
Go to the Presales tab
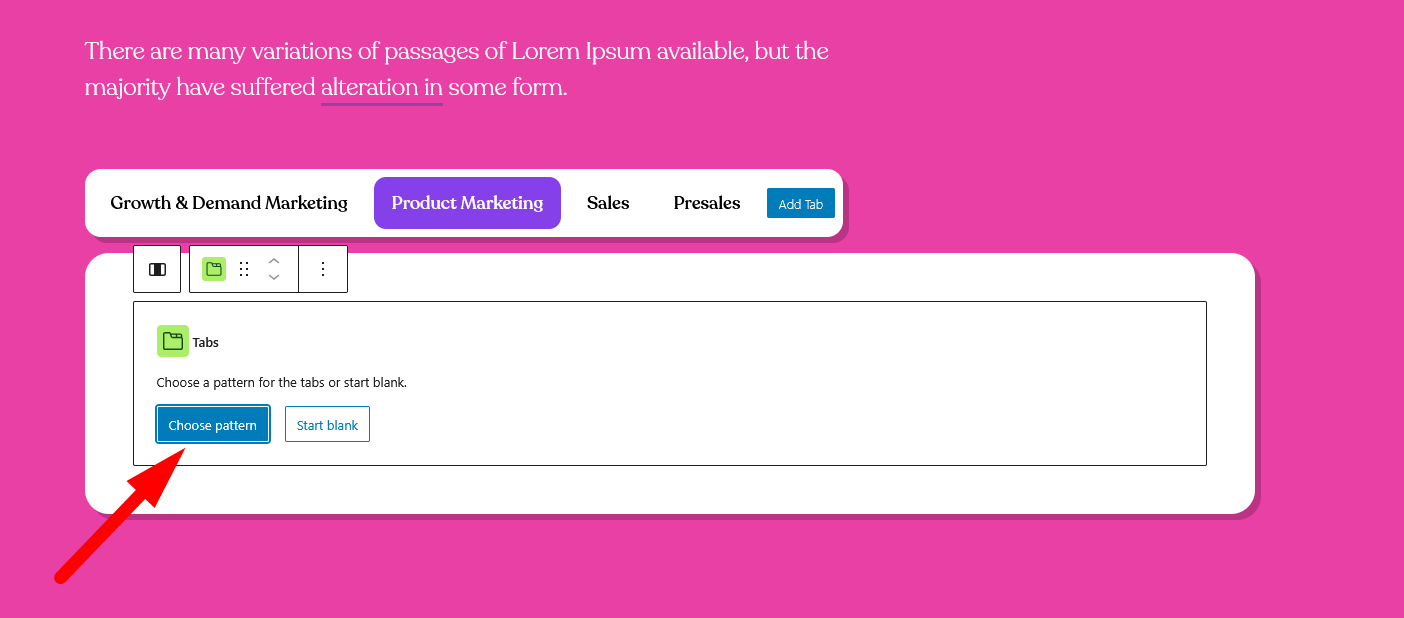pyautogui.click(x=707, y=203)
